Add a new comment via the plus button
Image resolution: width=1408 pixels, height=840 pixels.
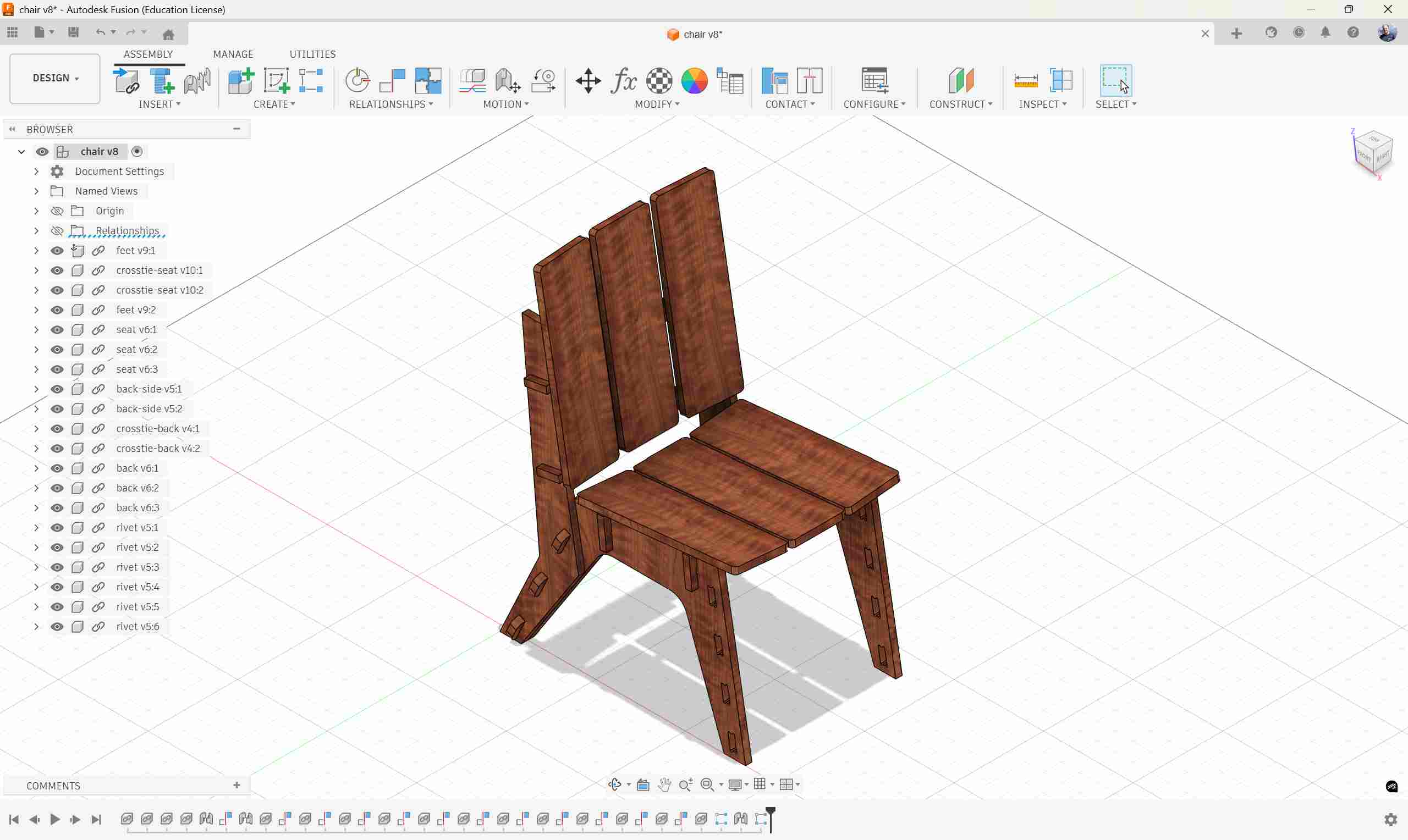click(x=237, y=785)
